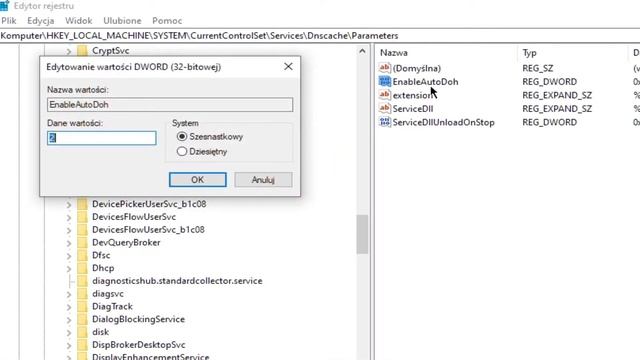Expand the CryptSvc tree node

pos(69,51)
